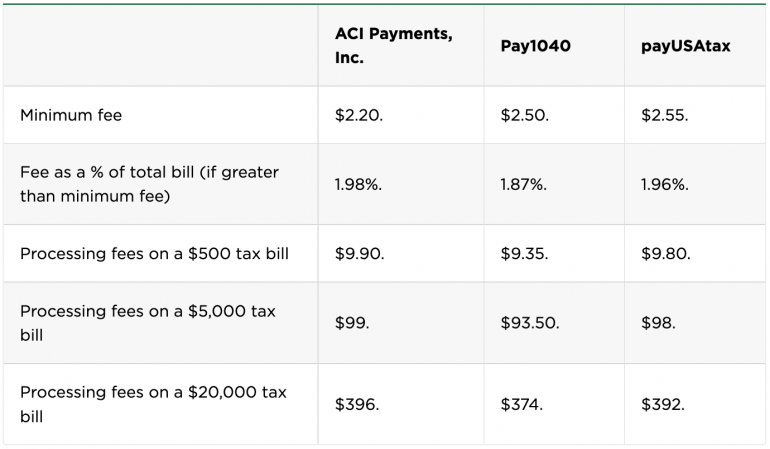Select Pay1040 minimum fee $2.50
Screen dimensions: 770x449
[524, 115]
